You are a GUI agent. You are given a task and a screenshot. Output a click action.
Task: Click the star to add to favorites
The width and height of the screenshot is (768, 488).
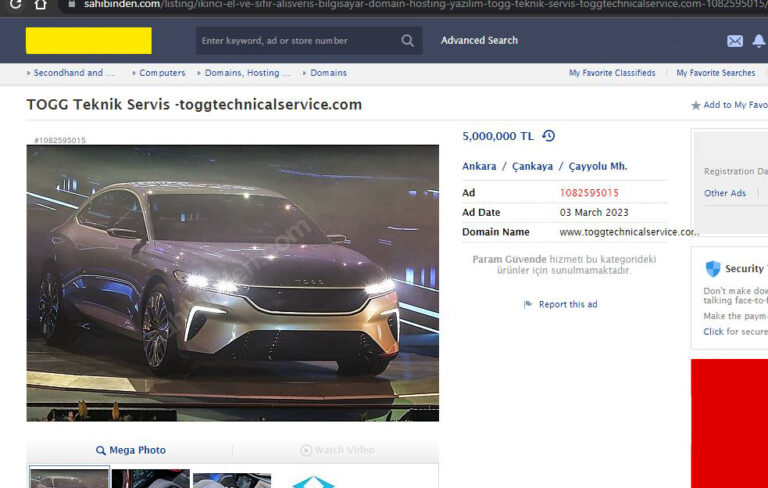pos(696,105)
